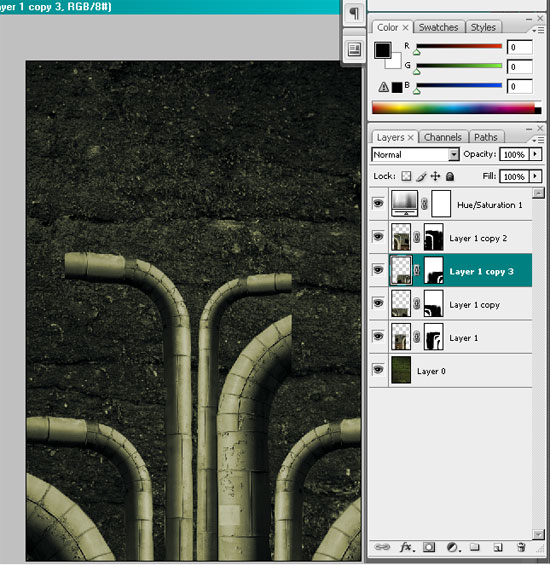Viewport: 550px width, 565px height.
Task: Click the Layers panel scroll-down arrow
Action: [538, 534]
